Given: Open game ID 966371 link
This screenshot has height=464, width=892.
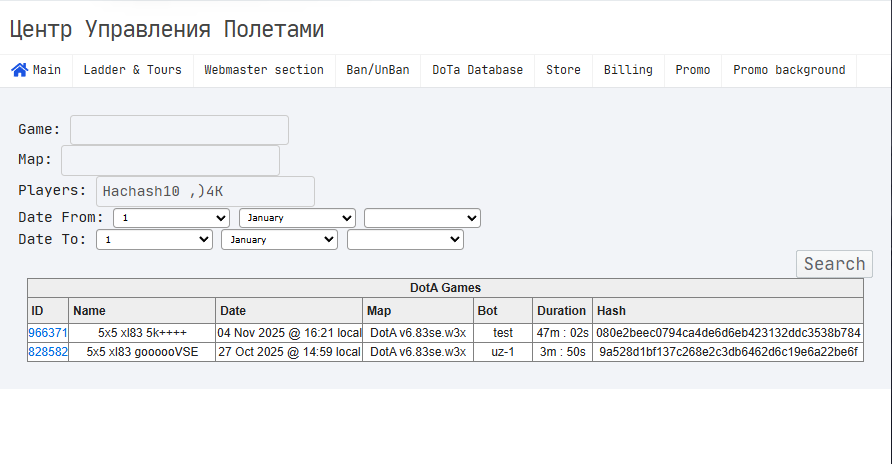Looking at the screenshot, I should [x=48, y=333].
